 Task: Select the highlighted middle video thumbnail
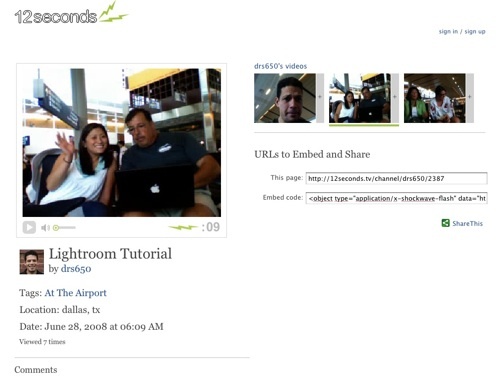pos(360,98)
